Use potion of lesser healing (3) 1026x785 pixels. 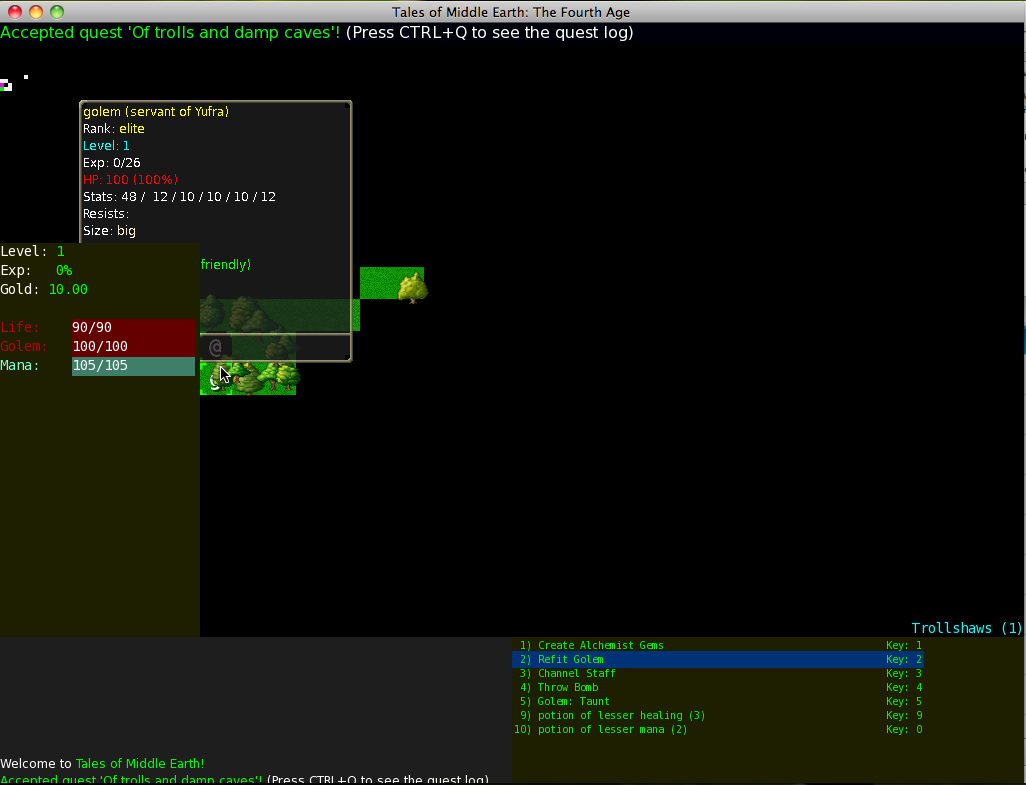[x=718, y=716]
